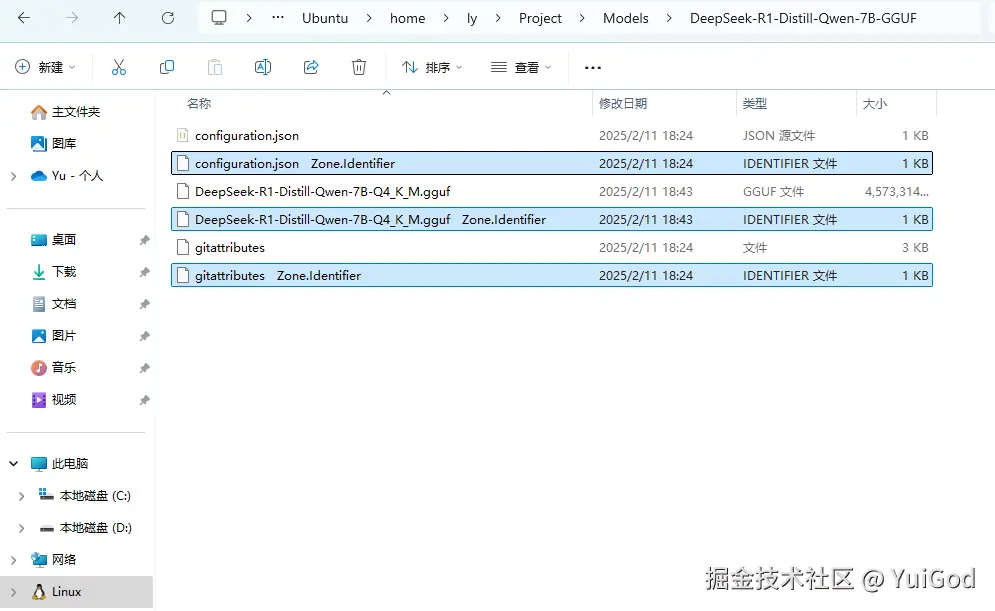Expand chevron after Ubuntu in breadcrumb
Screen dimensions: 995x611
tap(369, 18)
